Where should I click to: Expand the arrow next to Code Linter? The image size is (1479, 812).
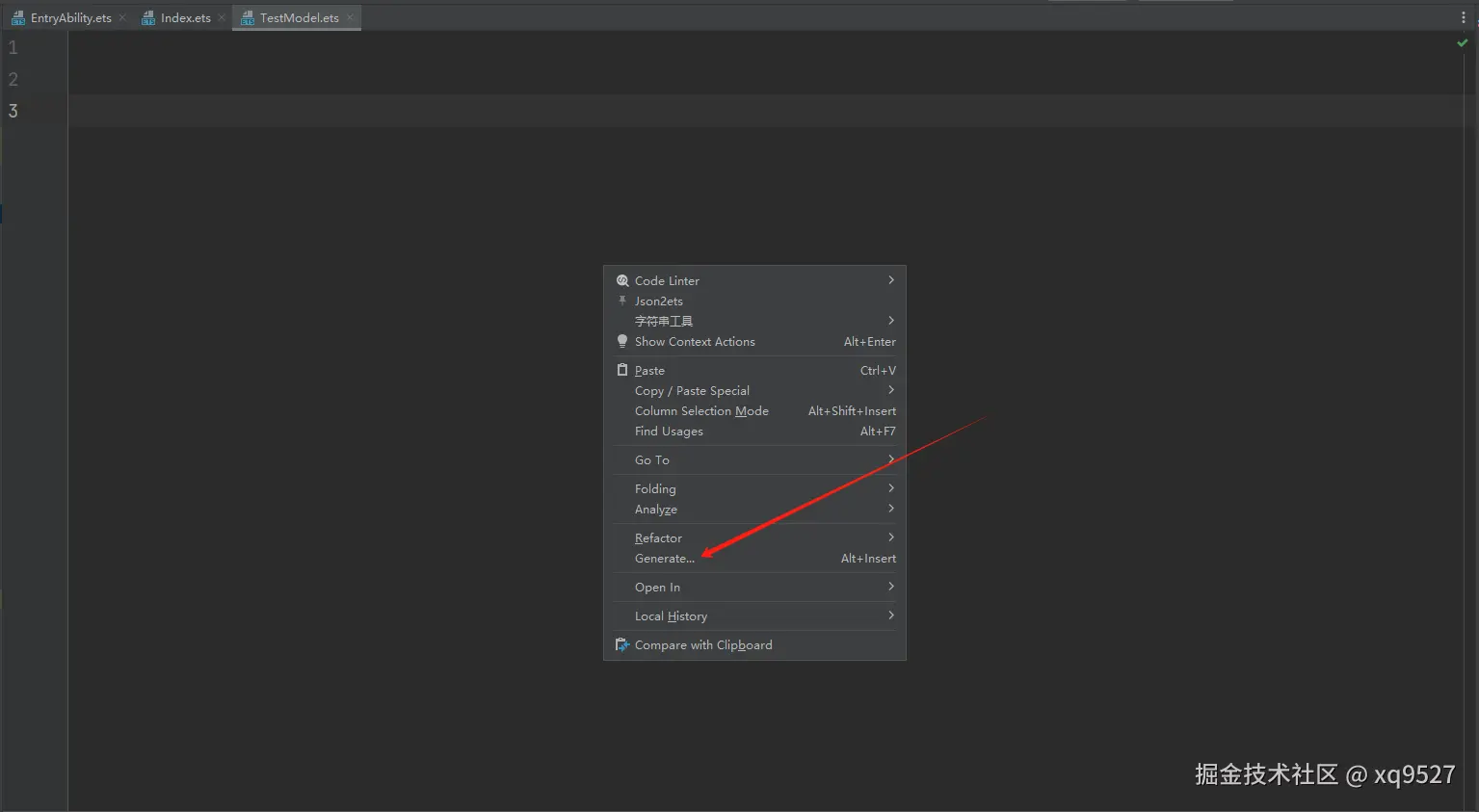point(891,280)
